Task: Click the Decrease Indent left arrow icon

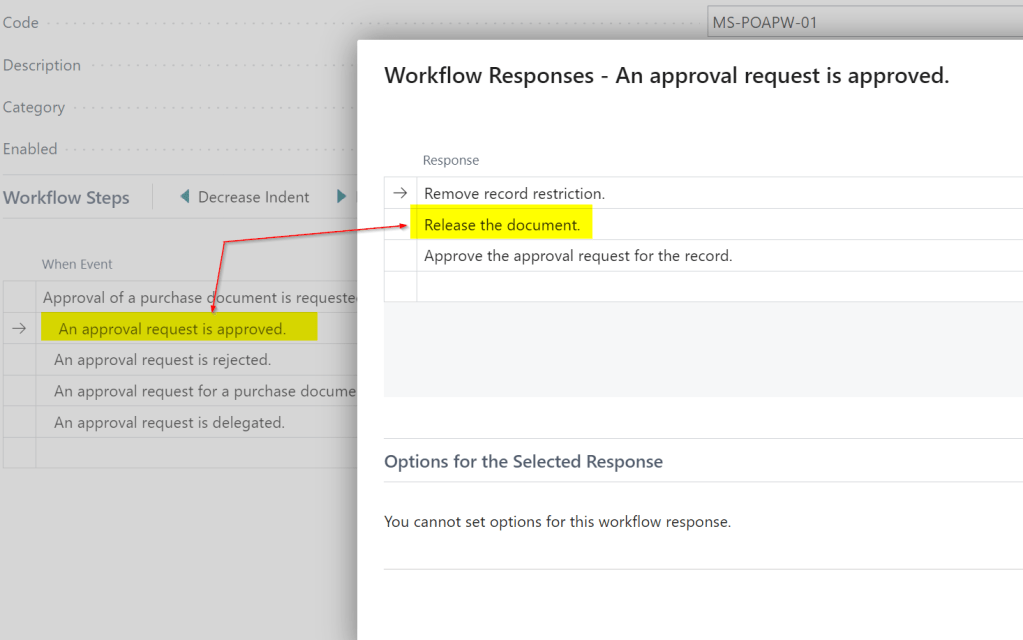Action: pos(184,197)
